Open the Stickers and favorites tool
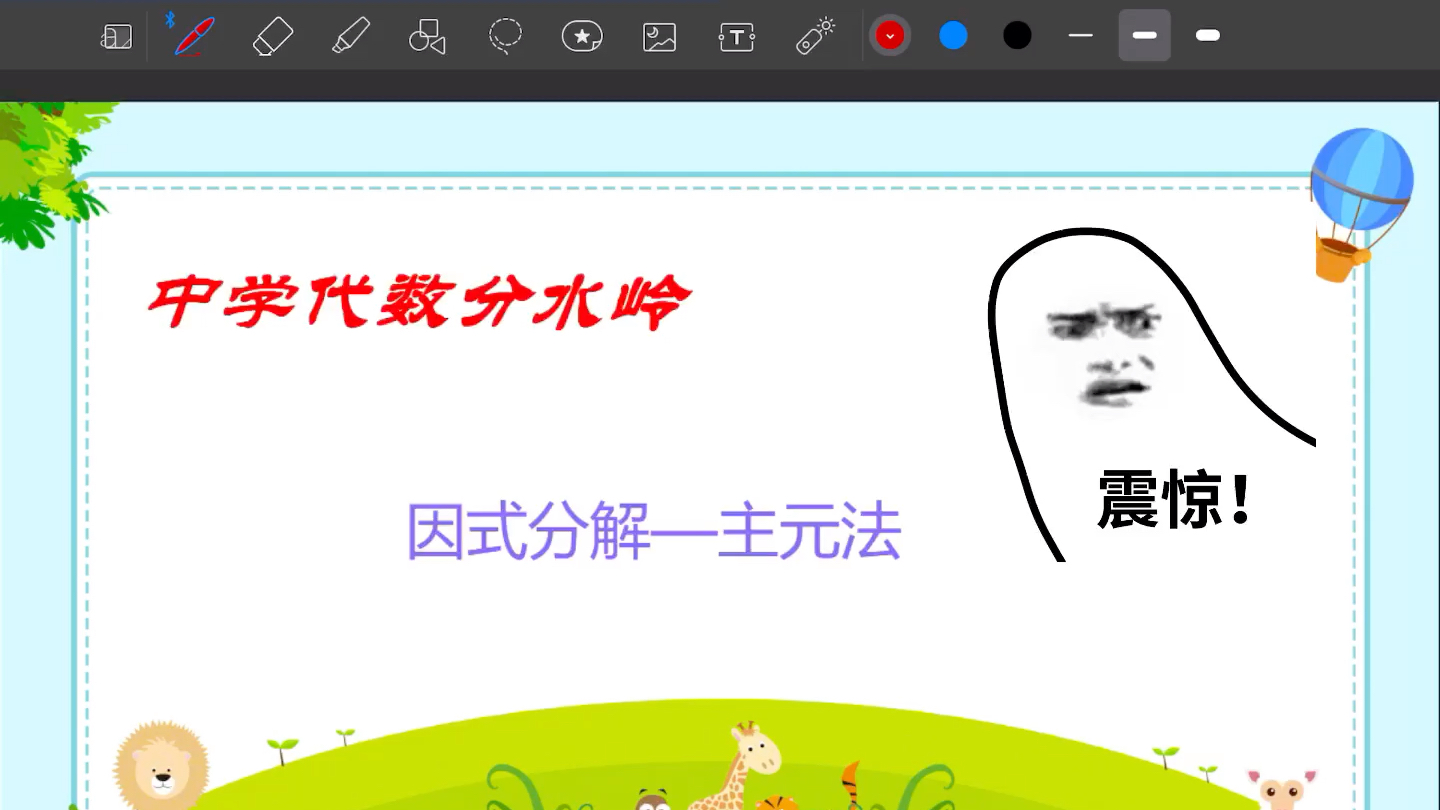 [x=582, y=37]
